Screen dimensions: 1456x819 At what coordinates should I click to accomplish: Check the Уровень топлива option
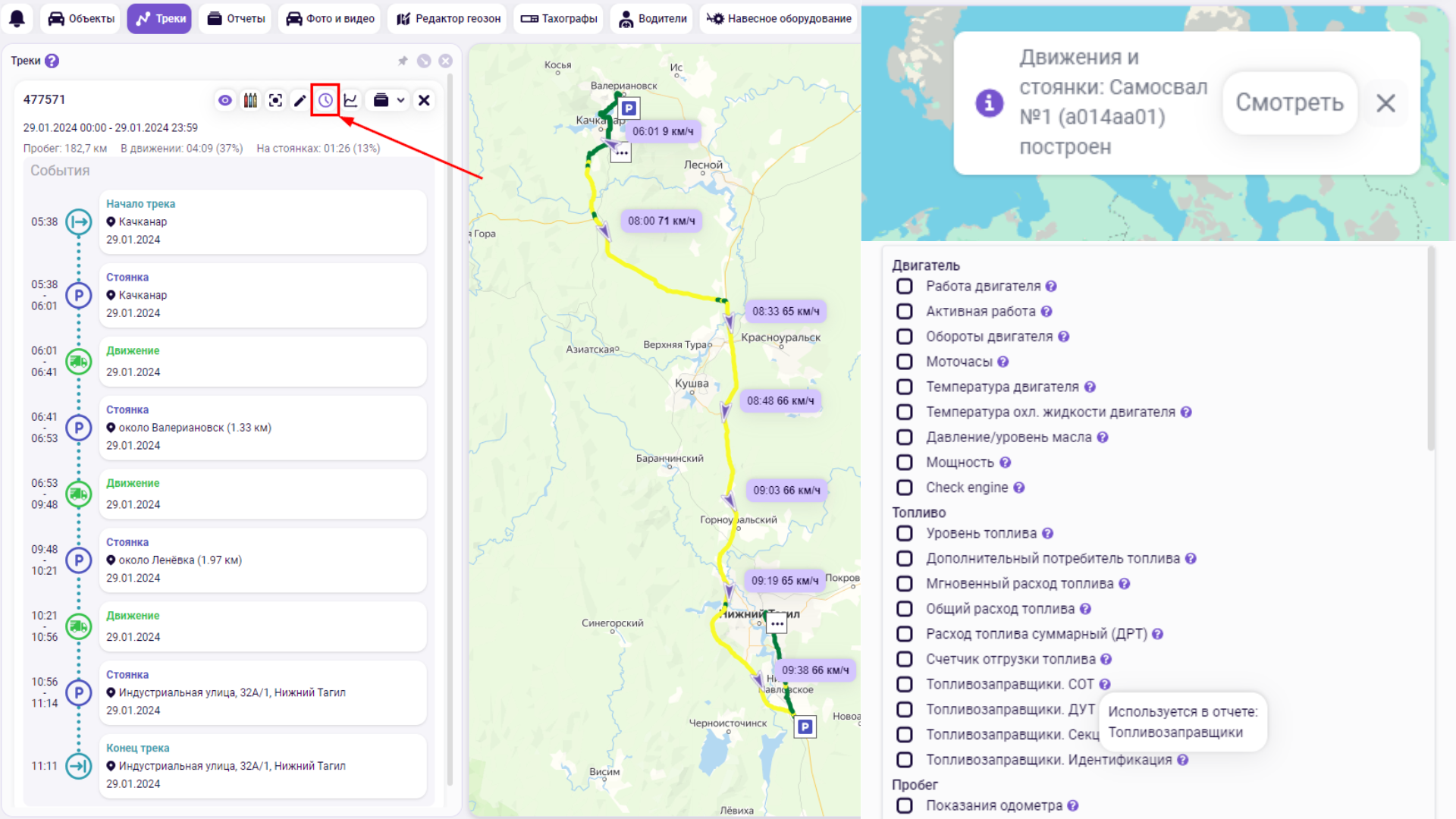(904, 533)
